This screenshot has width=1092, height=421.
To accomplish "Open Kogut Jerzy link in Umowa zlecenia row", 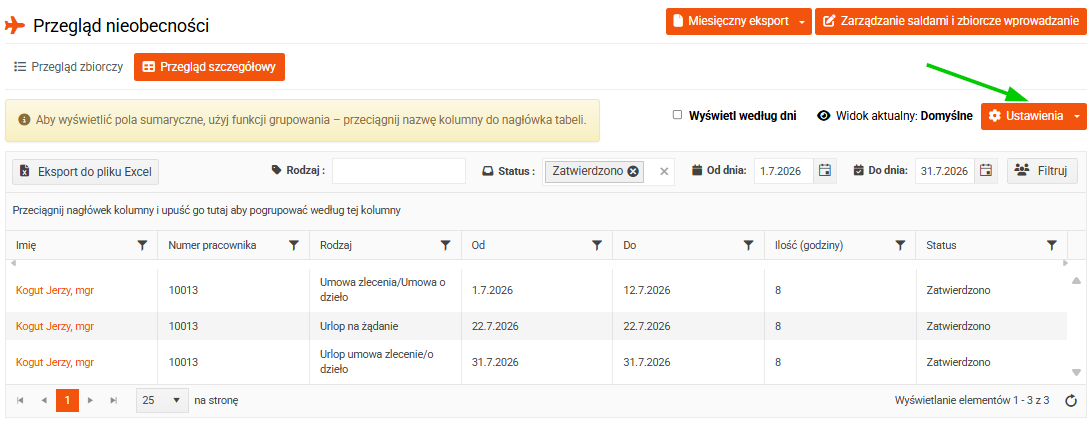I will pos(54,290).
